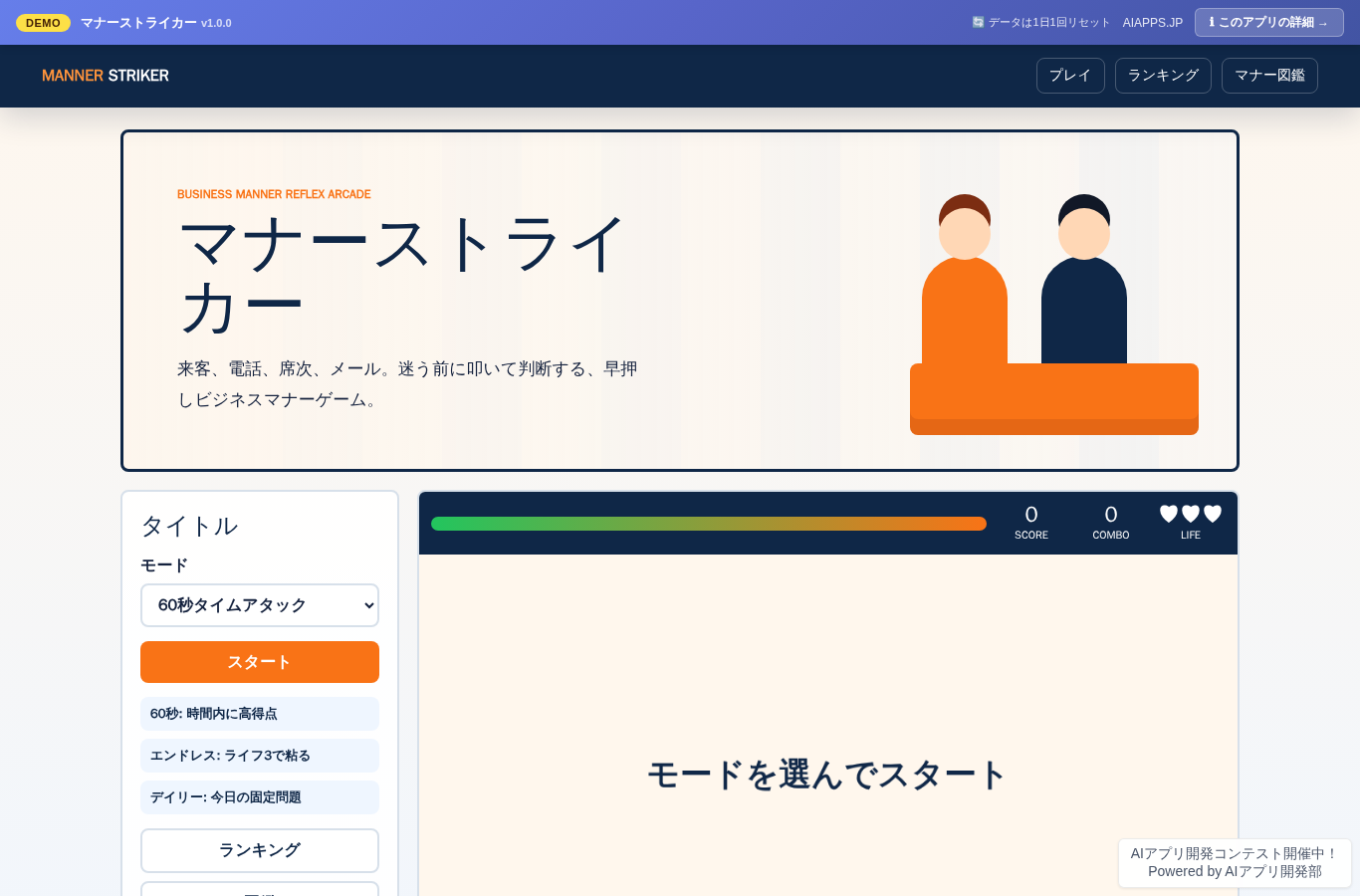Expand the 60秒タイムアタック mode dropdown
The height and width of the screenshot is (896, 1360).
260,605
